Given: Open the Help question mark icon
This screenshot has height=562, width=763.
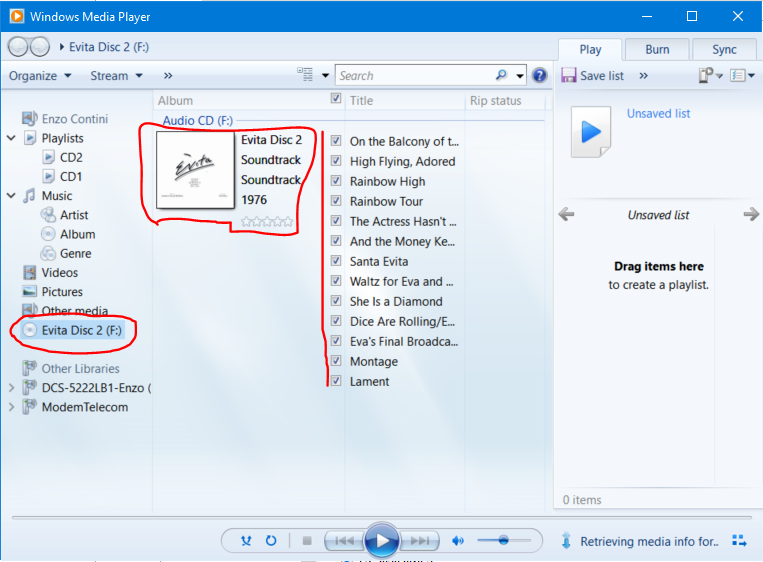Looking at the screenshot, I should coord(540,75).
